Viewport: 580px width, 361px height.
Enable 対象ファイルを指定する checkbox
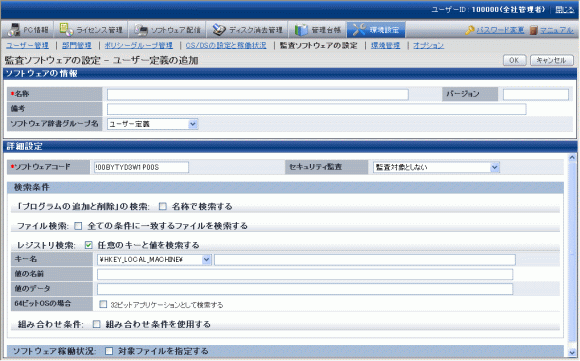coord(109,351)
